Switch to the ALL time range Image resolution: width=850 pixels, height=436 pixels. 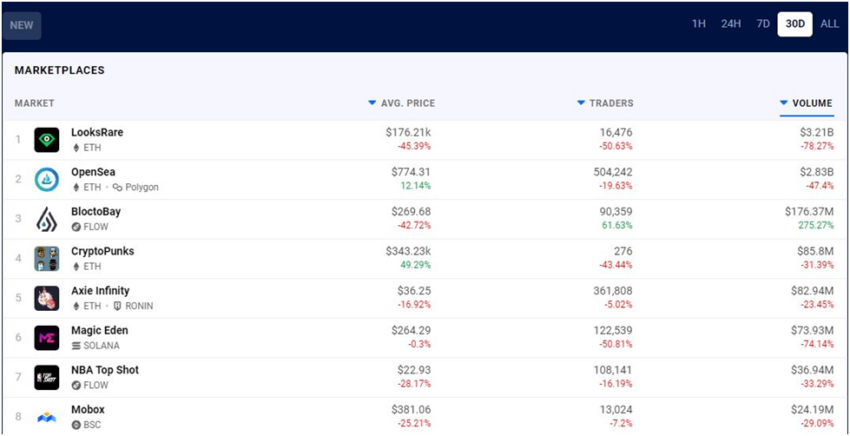tap(829, 24)
